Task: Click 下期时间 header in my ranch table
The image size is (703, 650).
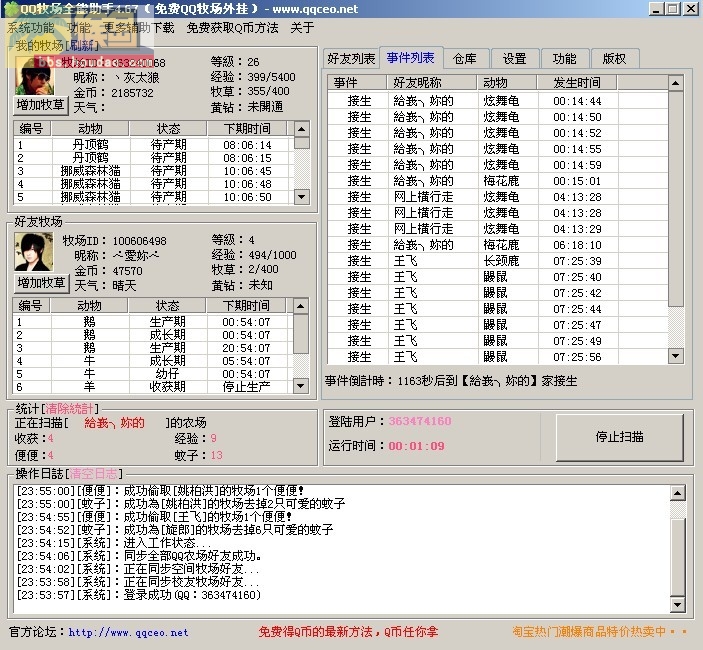Action: click(x=247, y=129)
